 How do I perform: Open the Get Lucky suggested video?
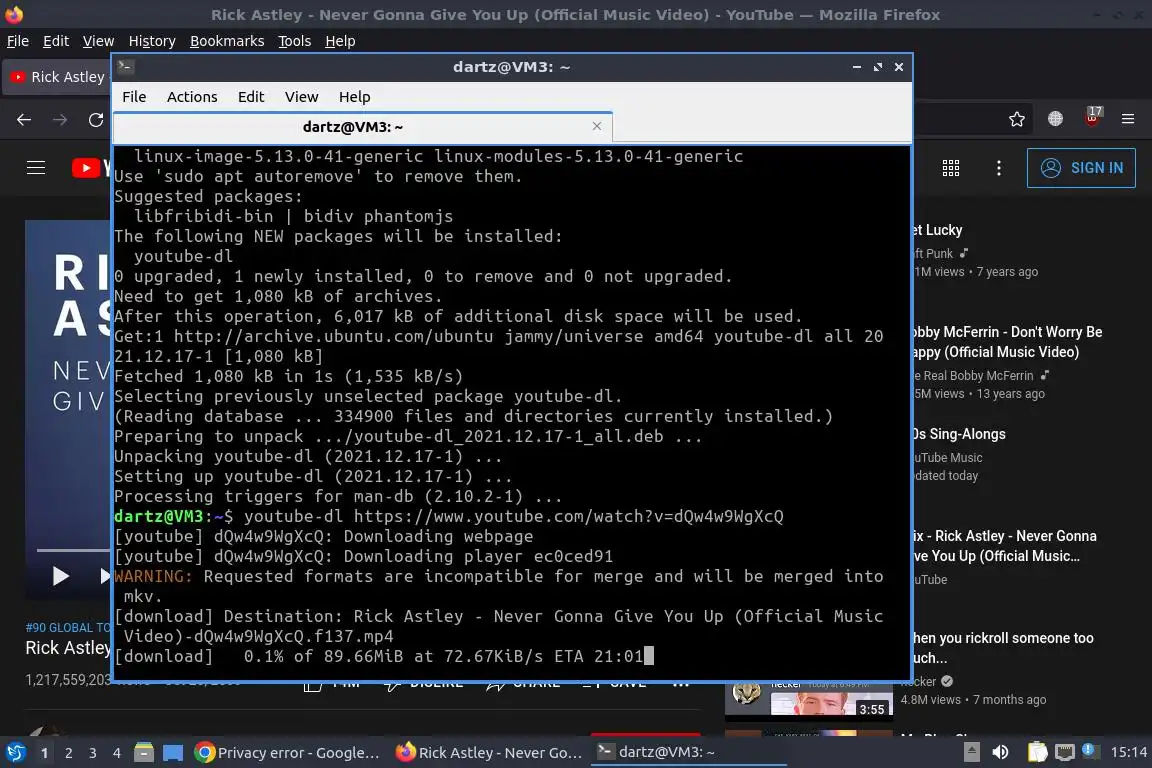coord(937,230)
